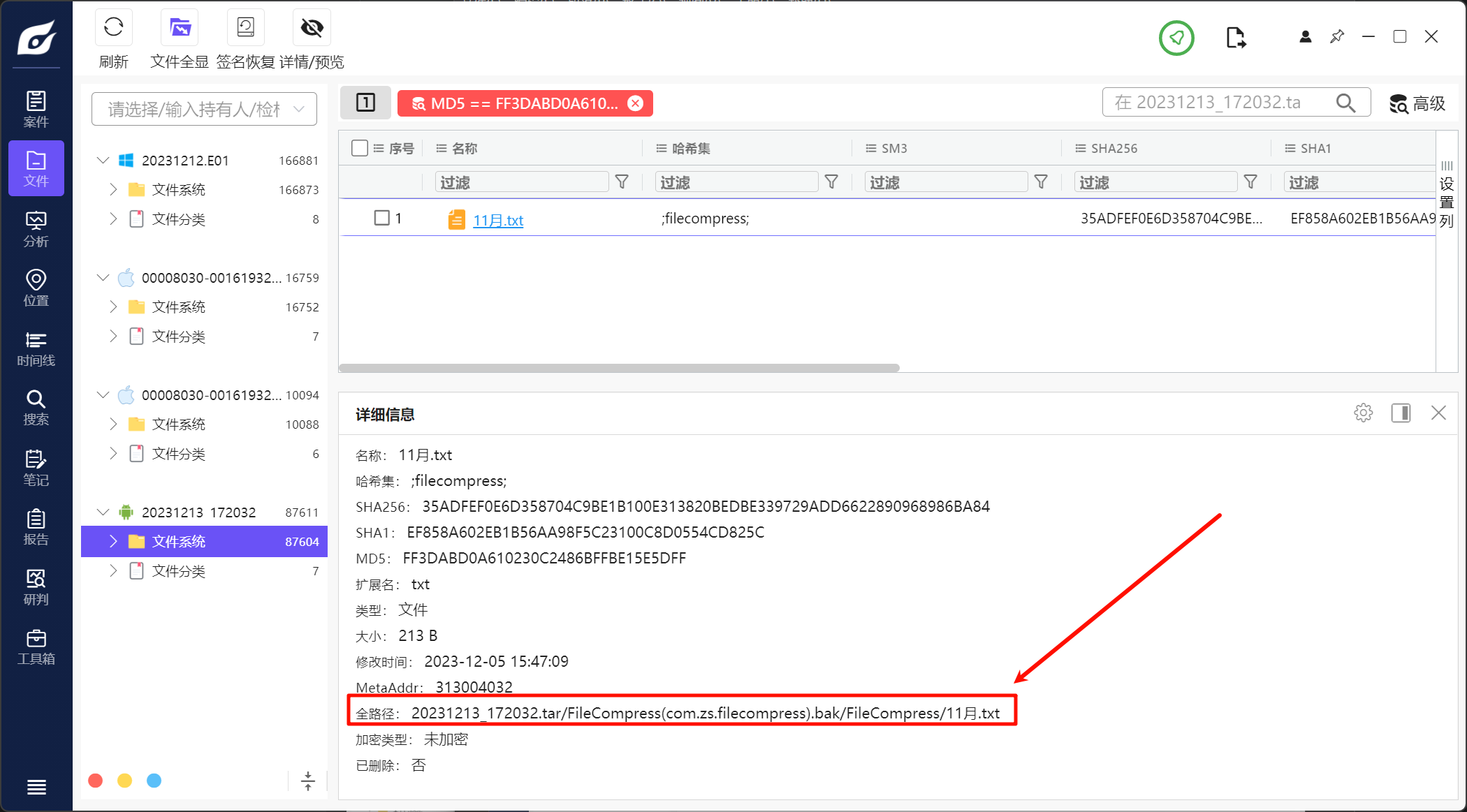Click the green shield icon at top

point(1176,38)
